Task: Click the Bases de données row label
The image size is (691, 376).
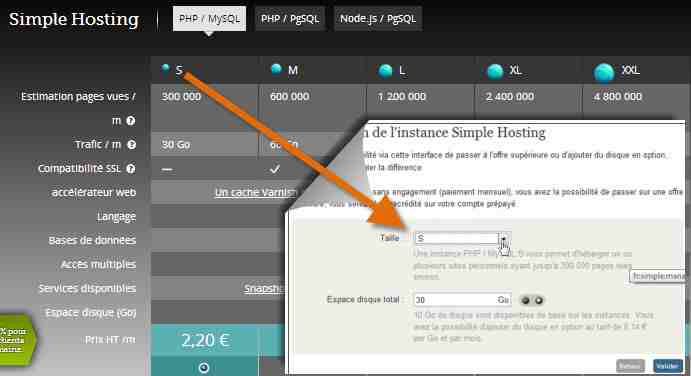Action: click(92, 240)
